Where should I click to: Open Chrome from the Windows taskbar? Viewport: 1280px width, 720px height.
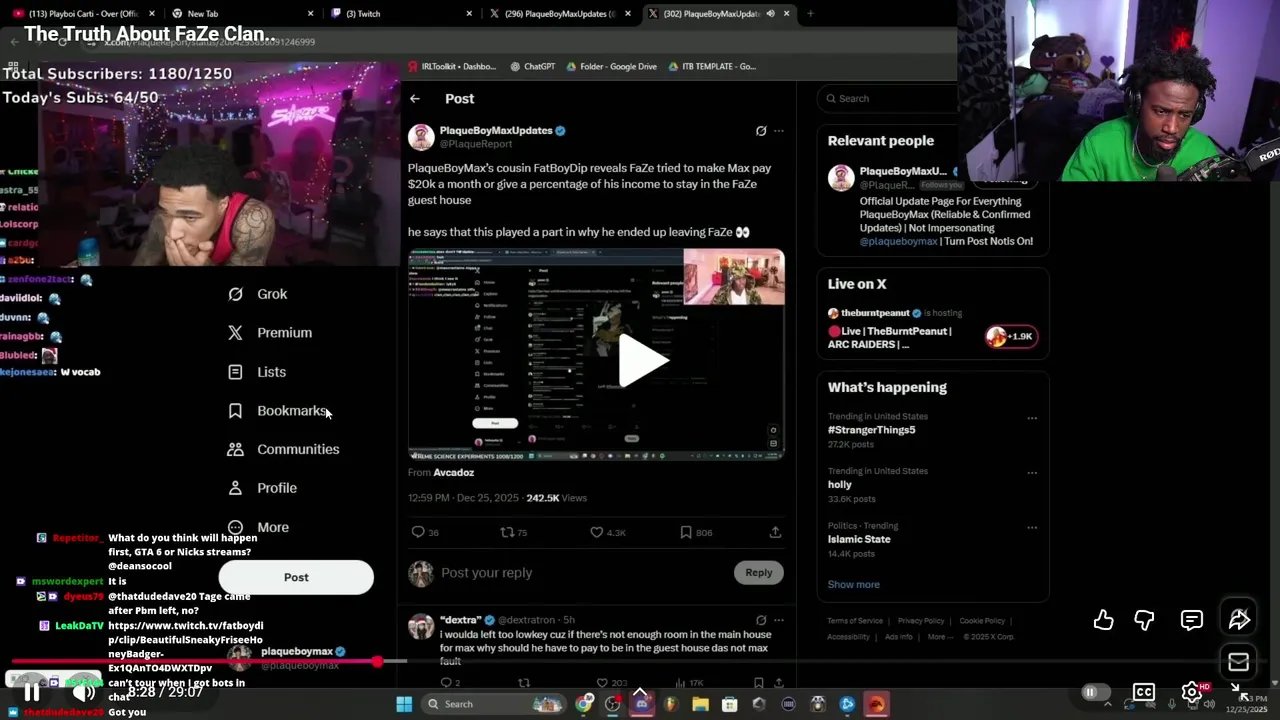tap(585, 704)
